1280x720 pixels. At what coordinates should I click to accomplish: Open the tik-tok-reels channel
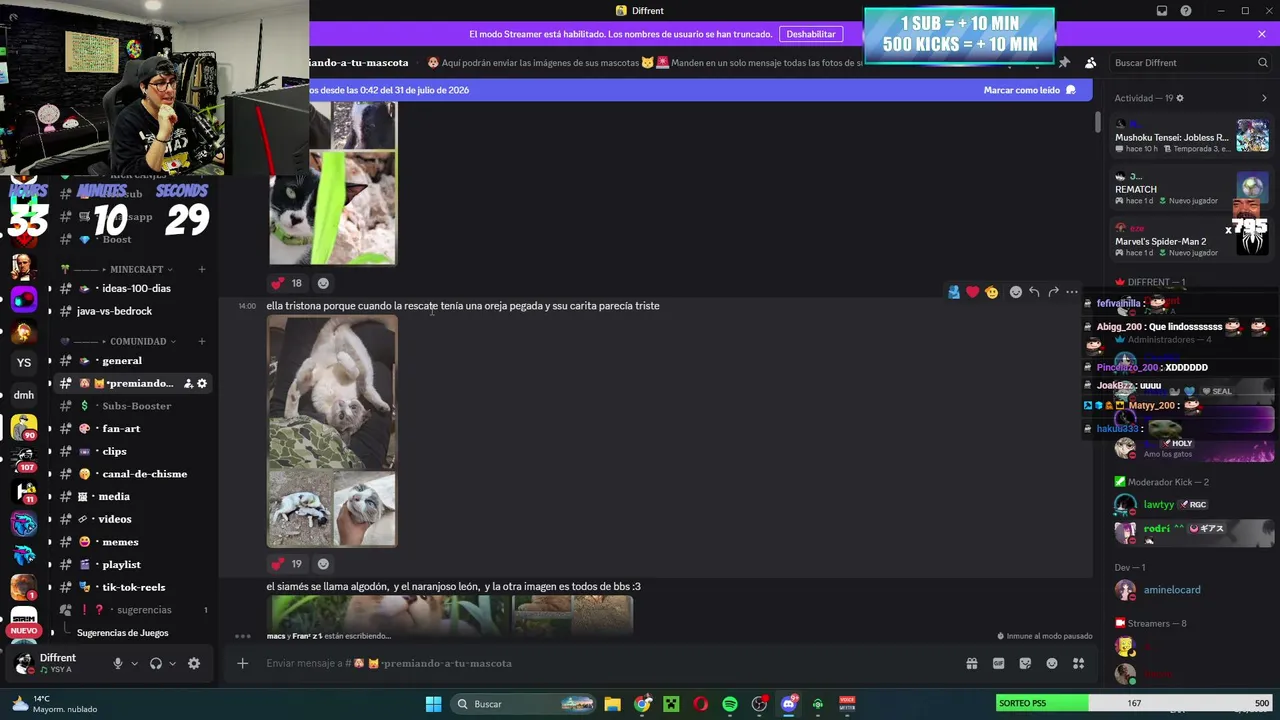[132, 587]
